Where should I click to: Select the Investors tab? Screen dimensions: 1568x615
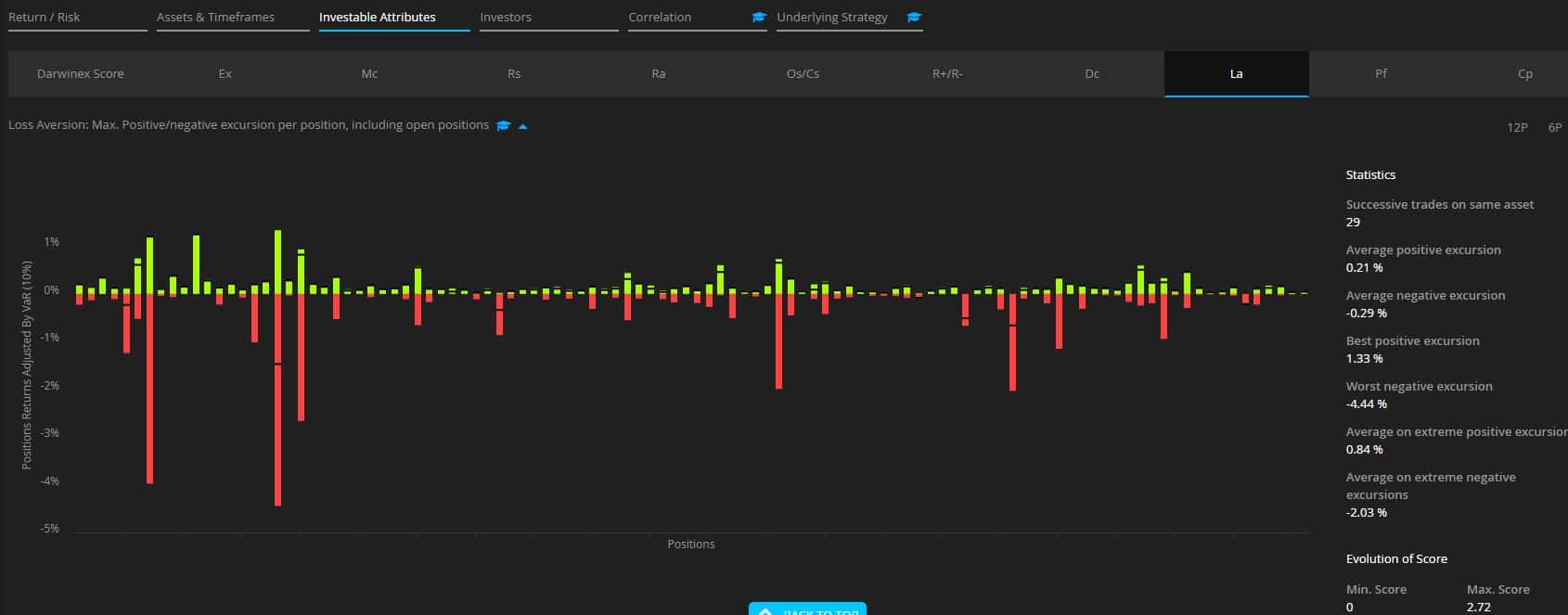pyautogui.click(x=506, y=17)
